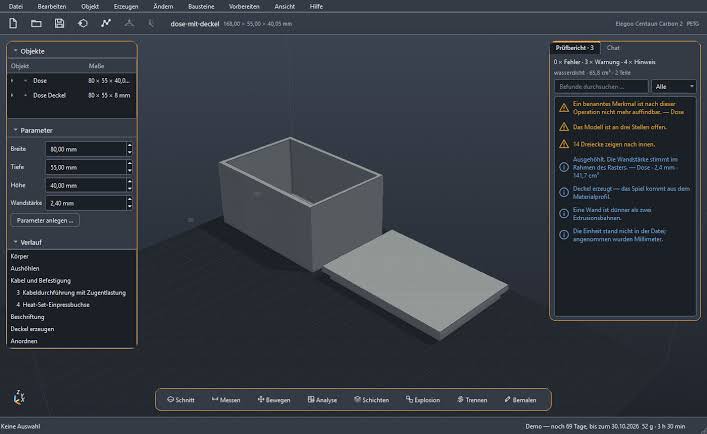Image resolution: width=707 pixels, height=434 pixels.
Task: Click the axis orientation gizmo at bottom left
Action: point(19,397)
